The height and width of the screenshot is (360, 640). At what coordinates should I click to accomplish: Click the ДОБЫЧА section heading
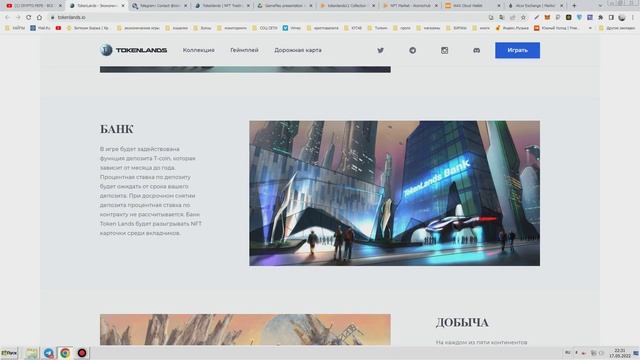click(x=462, y=322)
